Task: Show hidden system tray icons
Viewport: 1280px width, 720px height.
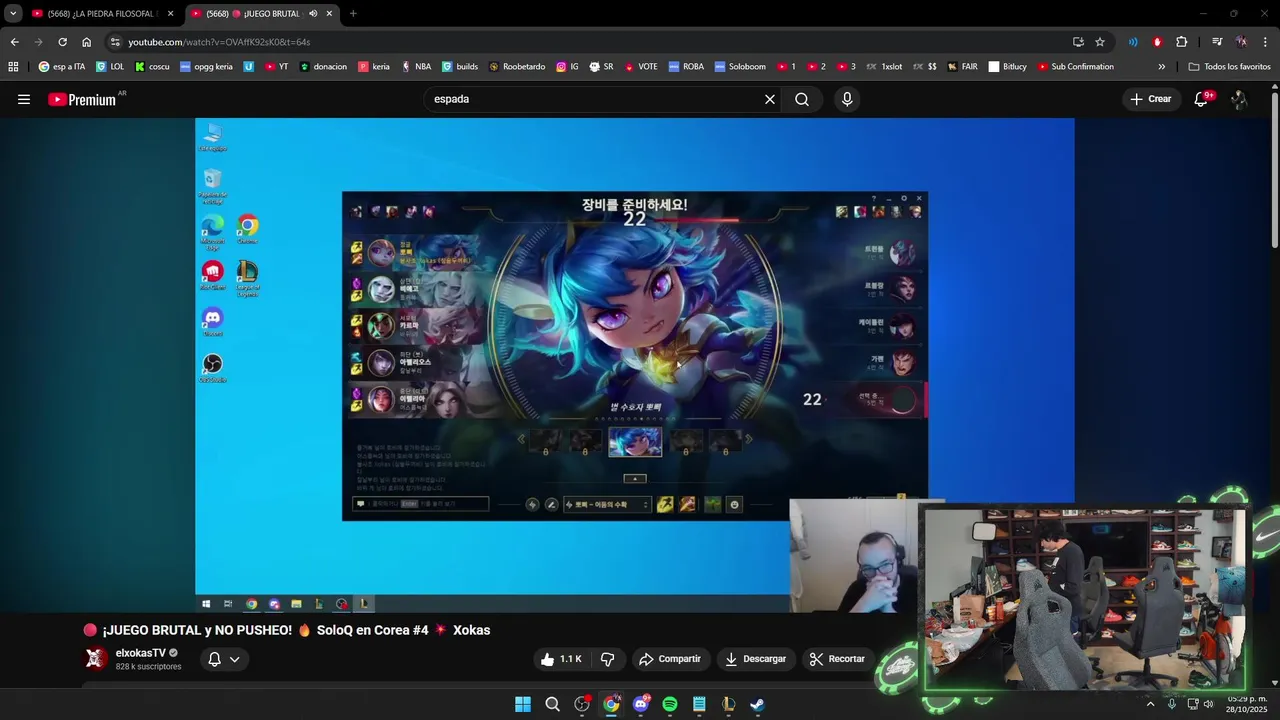Action: (1150, 704)
